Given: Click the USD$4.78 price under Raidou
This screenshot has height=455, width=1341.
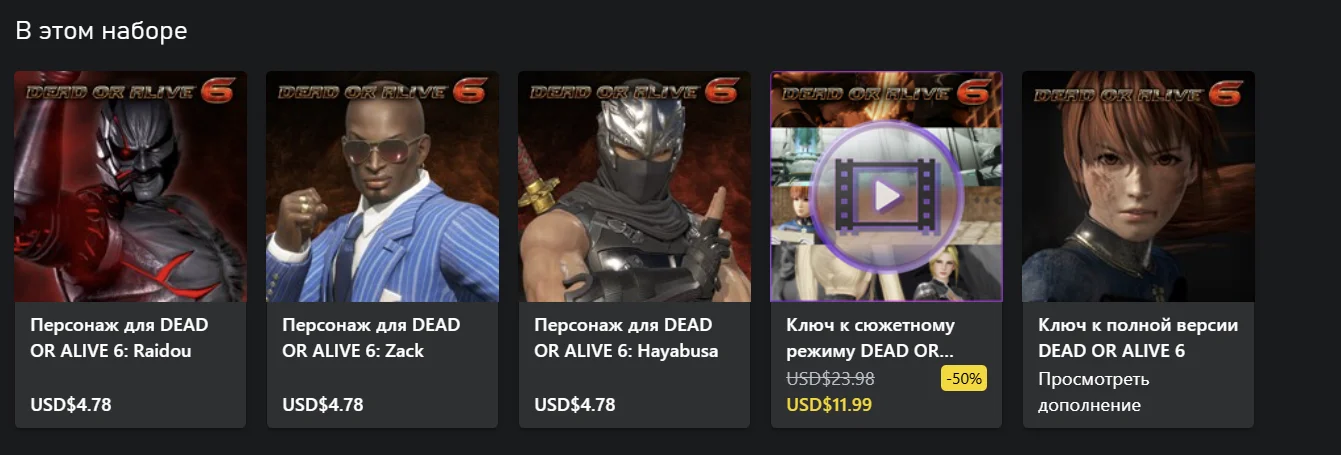Looking at the screenshot, I should coord(70,405).
